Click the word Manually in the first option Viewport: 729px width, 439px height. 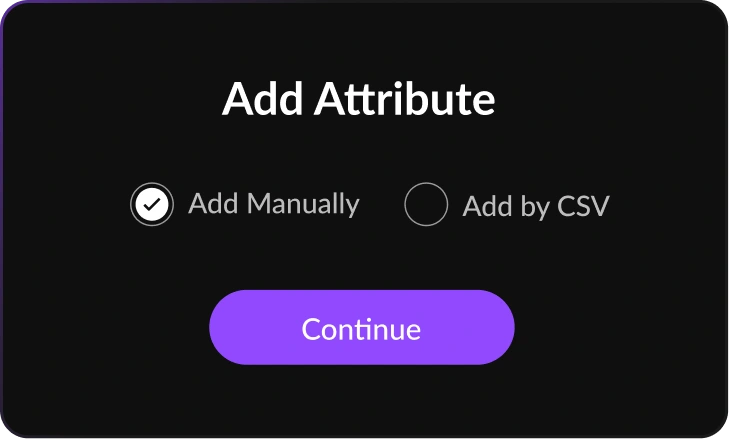tap(302, 204)
